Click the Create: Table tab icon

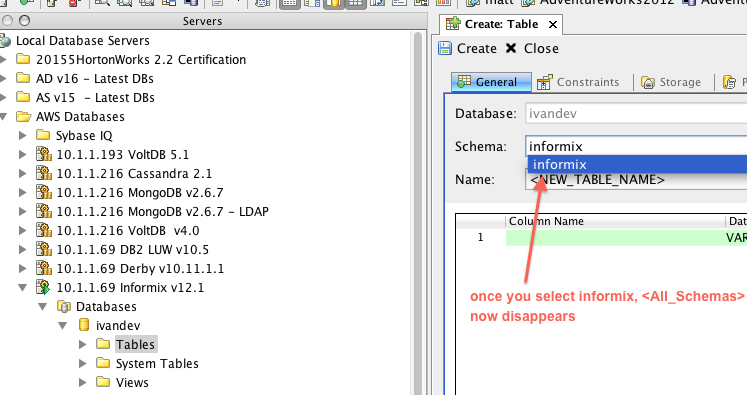click(x=453, y=24)
